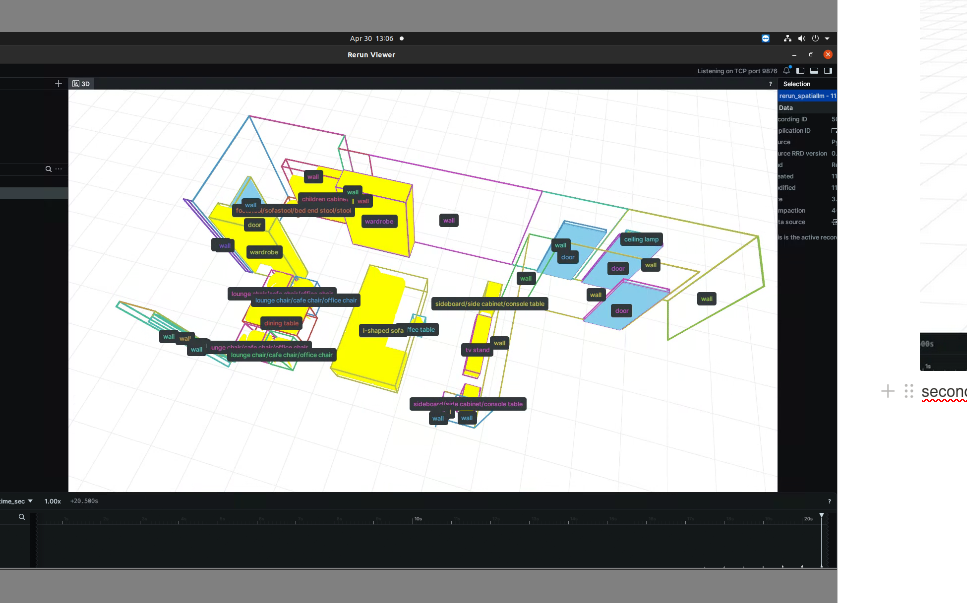The height and width of the screenshot is (603, 967).
Task: Click the Listening on TCP port 9876 status text
Action: tap(737, 71)
